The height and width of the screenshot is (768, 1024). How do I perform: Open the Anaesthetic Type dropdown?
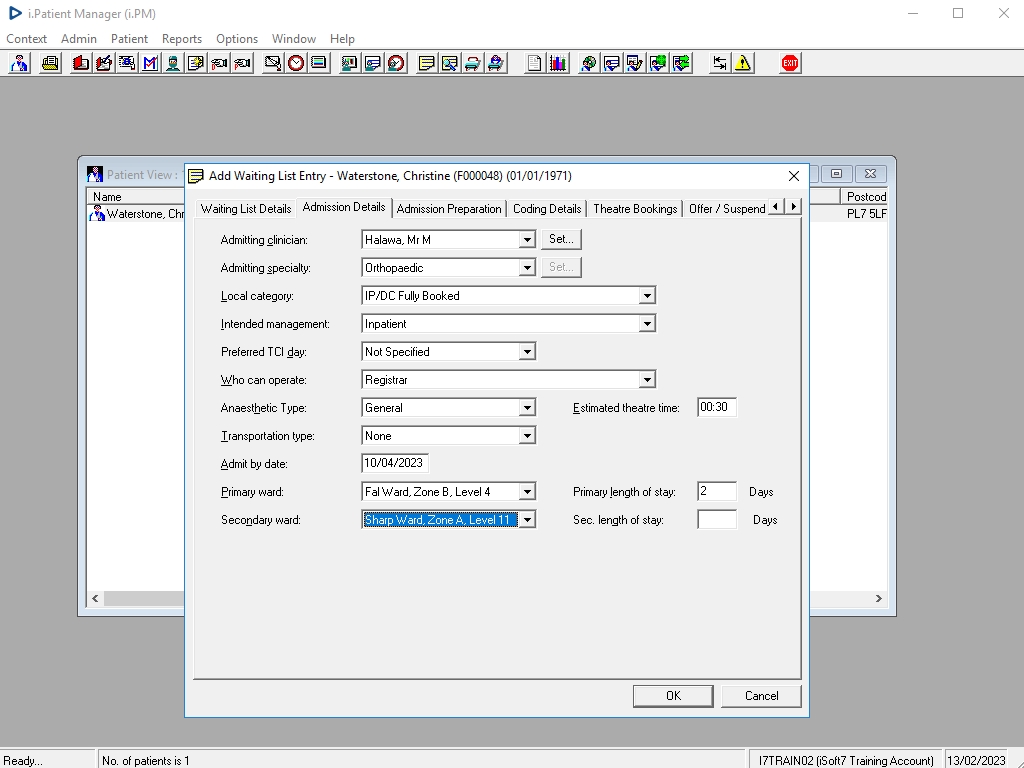click(527, 408)
